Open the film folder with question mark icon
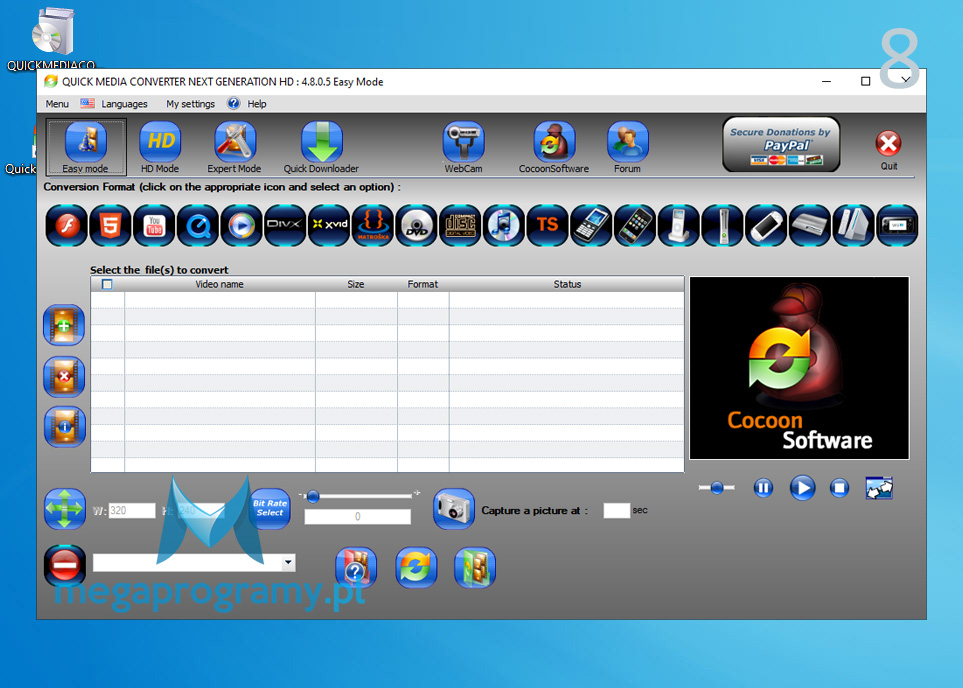The height and width of the screenshot is (688, 963). click(356, 567)
